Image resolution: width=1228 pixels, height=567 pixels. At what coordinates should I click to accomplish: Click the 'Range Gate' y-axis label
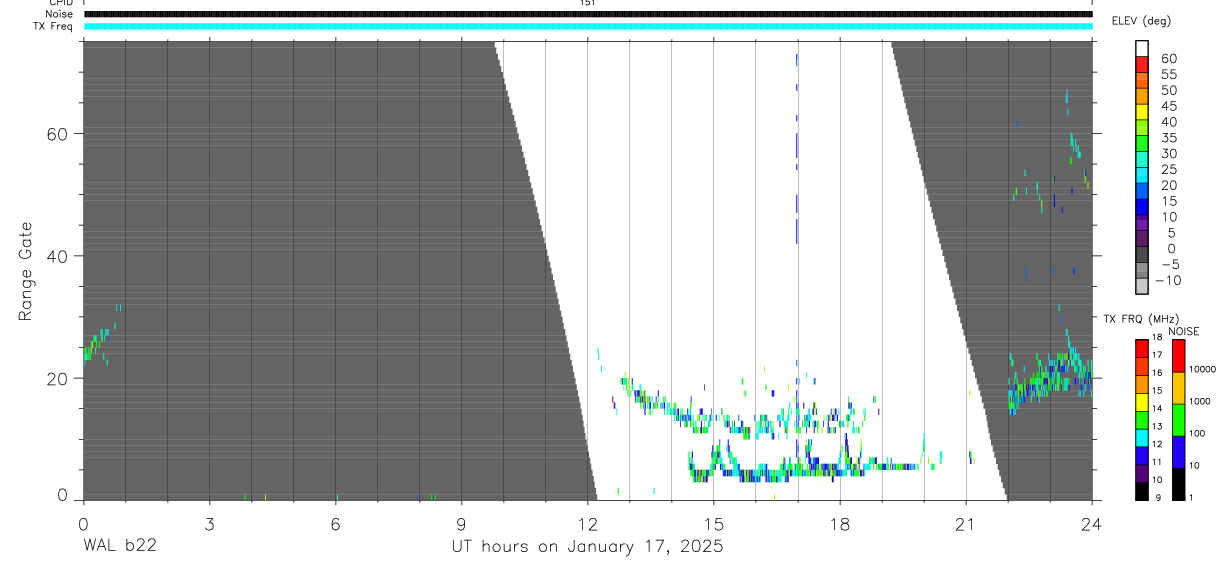click(26, 271)
